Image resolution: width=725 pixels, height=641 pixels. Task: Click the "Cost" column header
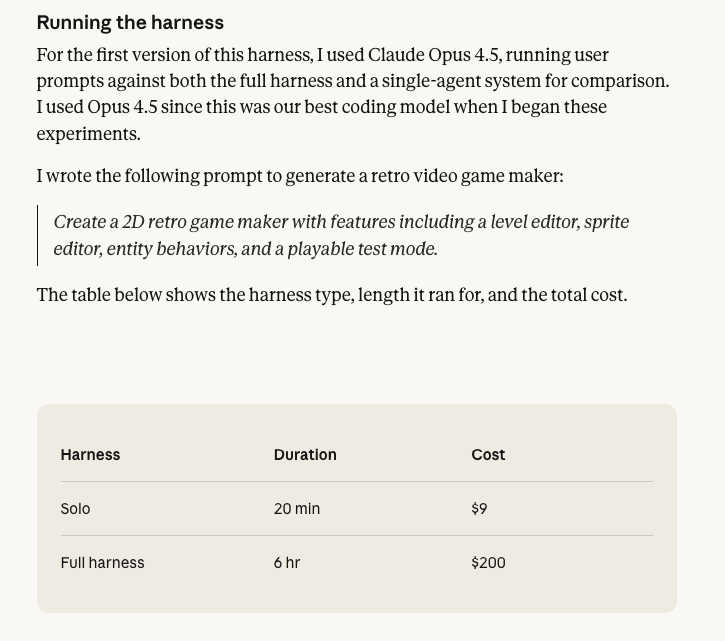click(x=488, y=455)
